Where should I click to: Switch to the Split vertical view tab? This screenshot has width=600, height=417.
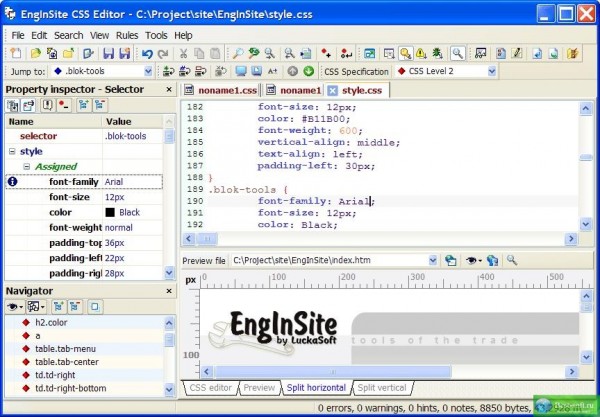point(382,387)
